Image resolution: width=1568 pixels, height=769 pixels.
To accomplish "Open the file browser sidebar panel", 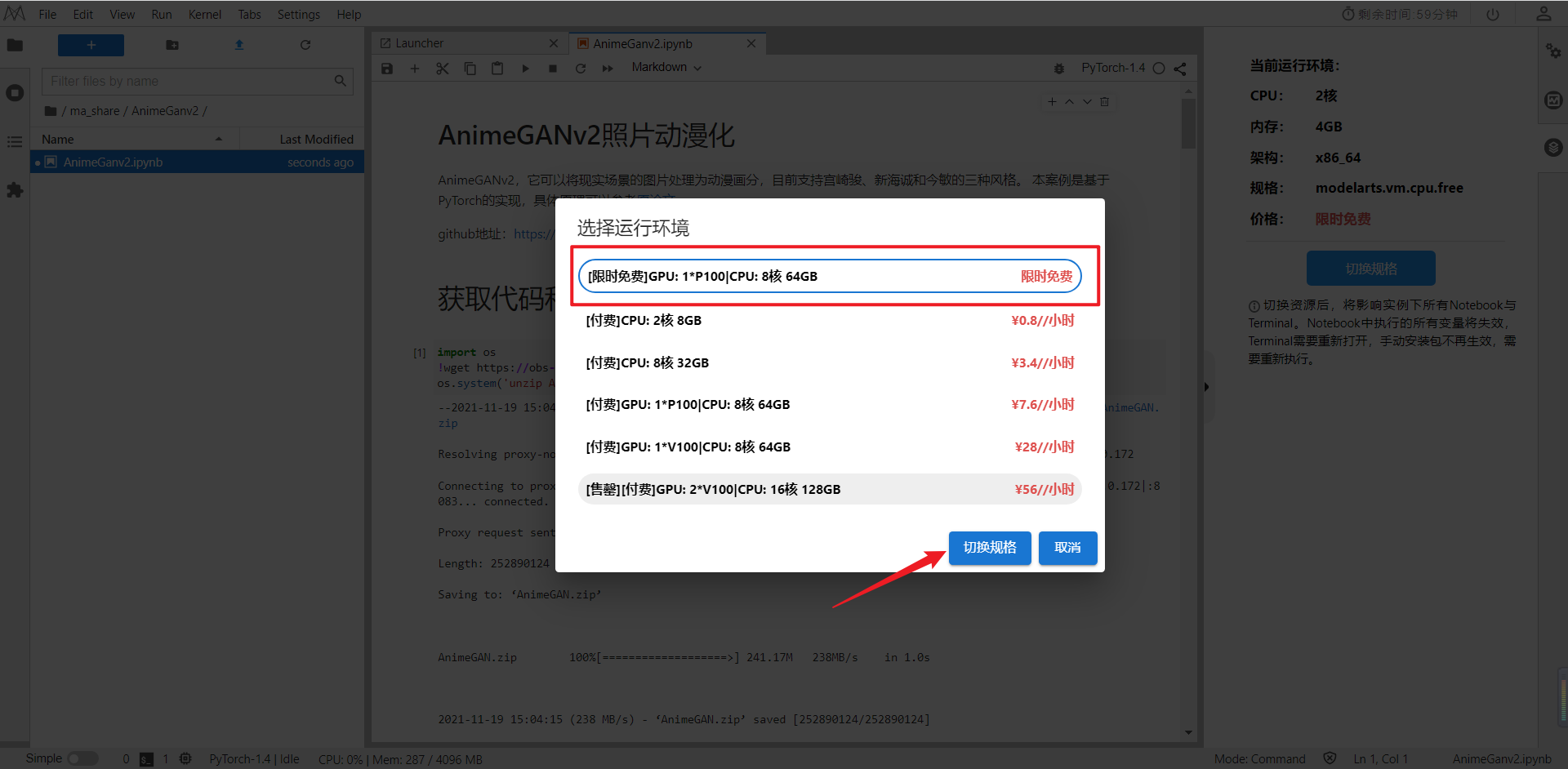I will pyautogui.click(x=15, y=45).
